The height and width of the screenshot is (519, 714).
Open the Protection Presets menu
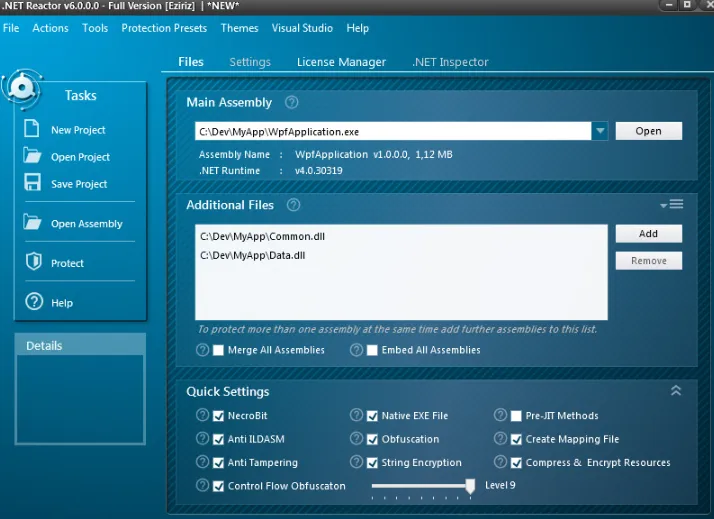[164, 28]
